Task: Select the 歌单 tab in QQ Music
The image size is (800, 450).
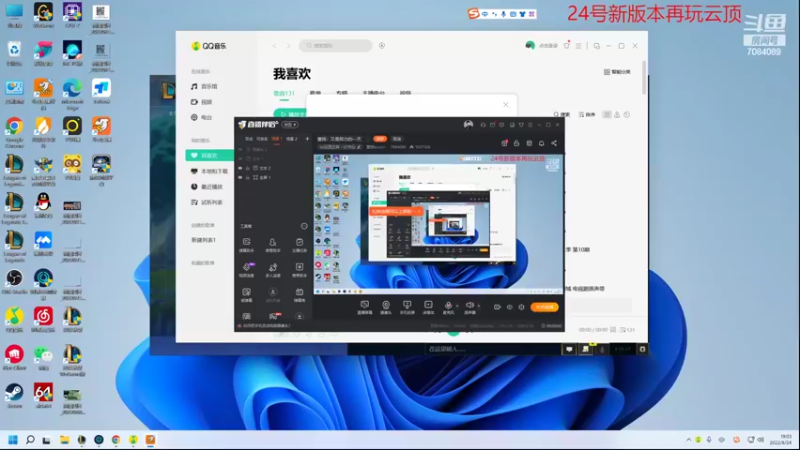Action: click(x=315, y=93)
